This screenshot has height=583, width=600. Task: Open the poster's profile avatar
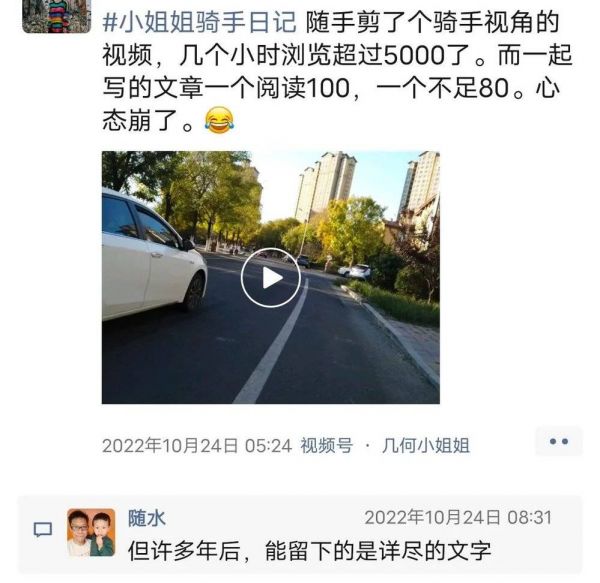(57, 16)
